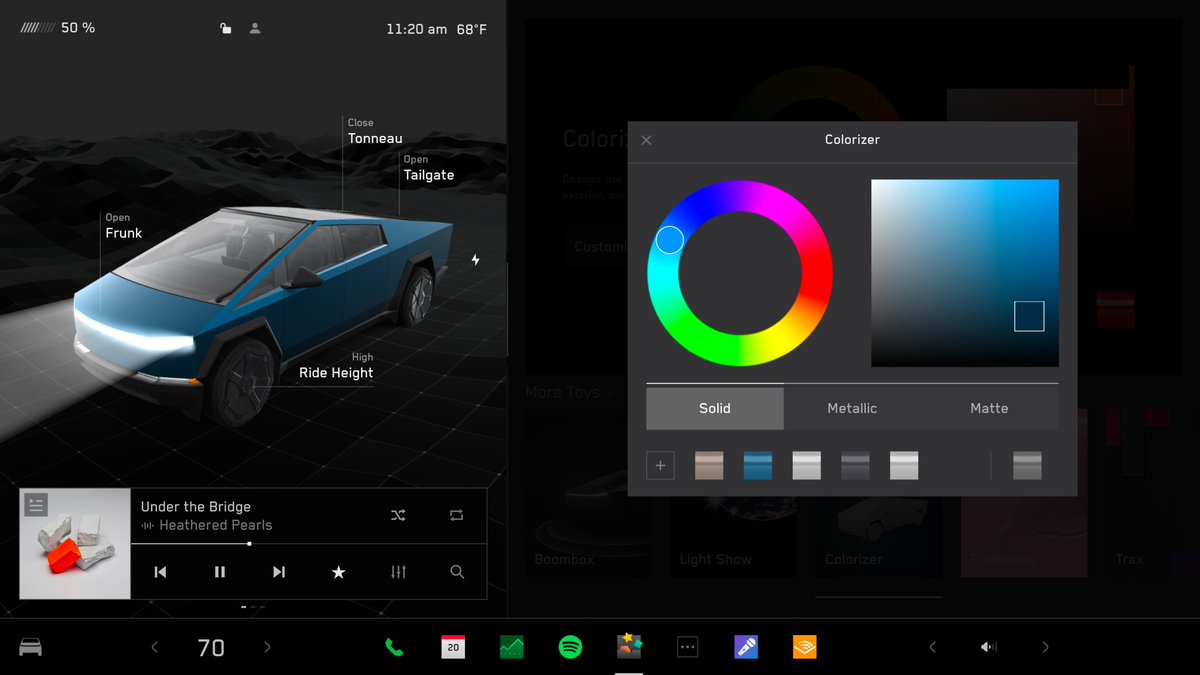Toggle repeat in the media player
The height and width of the screenshot is (675, 1200).
point(457,515)
